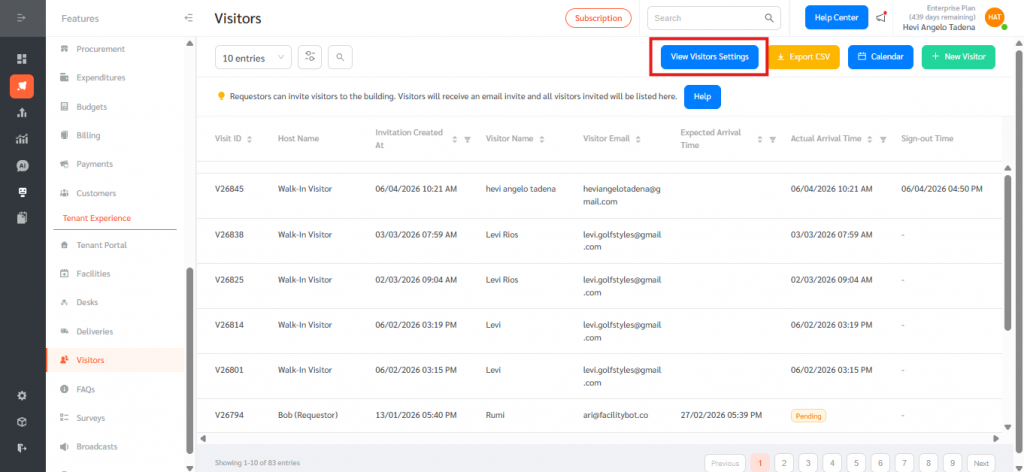Click the green New Visitor button
The width and height of the screenshot is (1024, 472).
click(x=958, y=57)
